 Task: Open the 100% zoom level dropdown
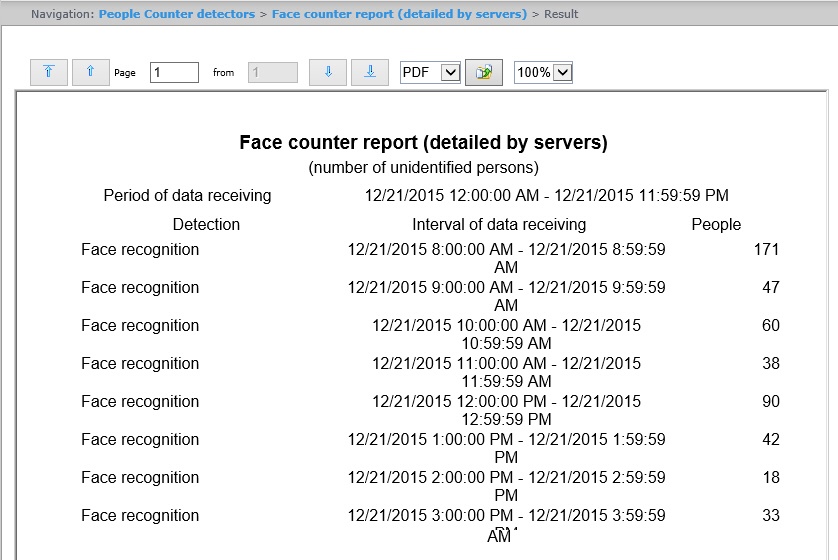click(543, 72)
